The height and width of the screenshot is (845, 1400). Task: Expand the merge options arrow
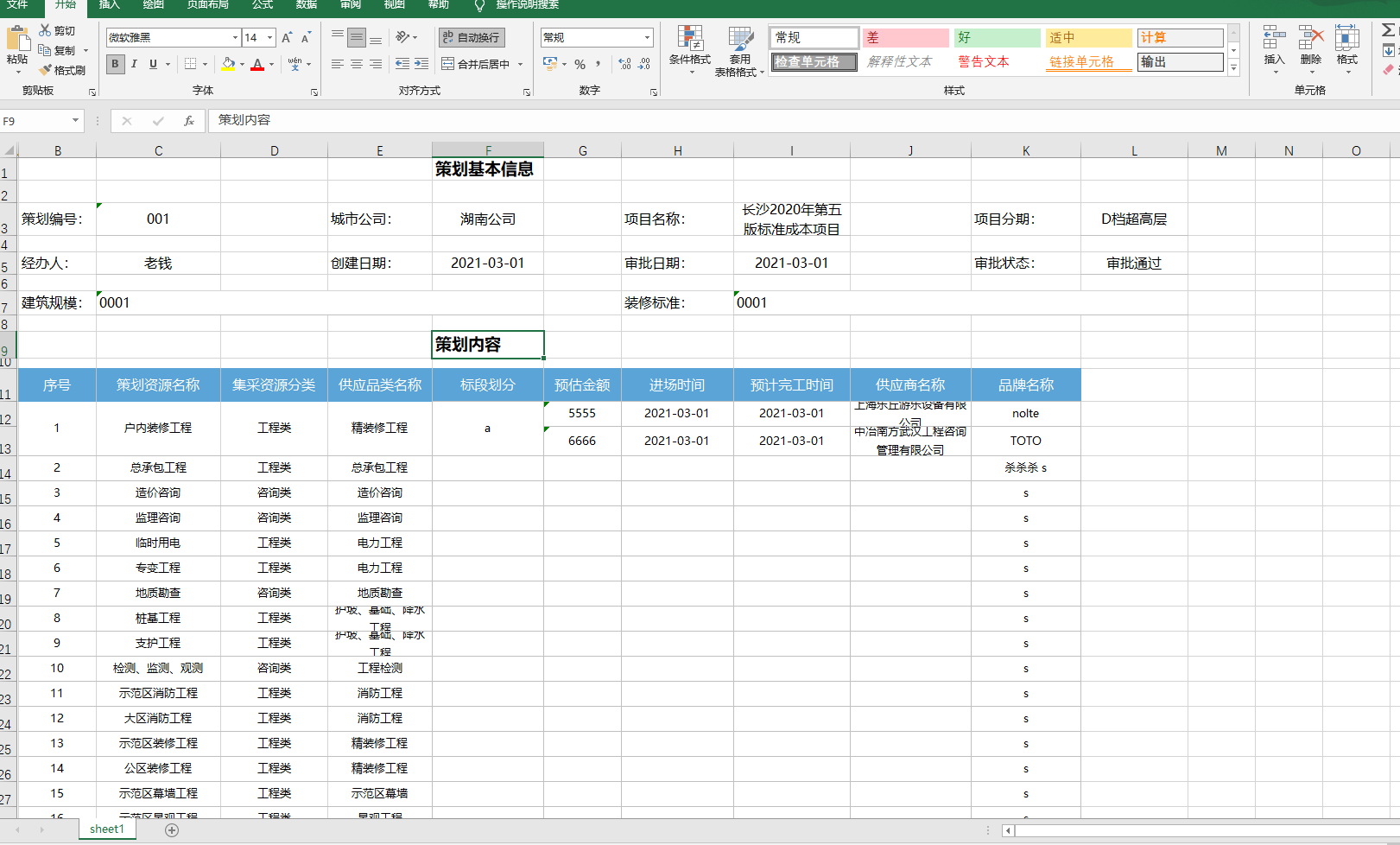pyautogui.click(x=520, y=64)
